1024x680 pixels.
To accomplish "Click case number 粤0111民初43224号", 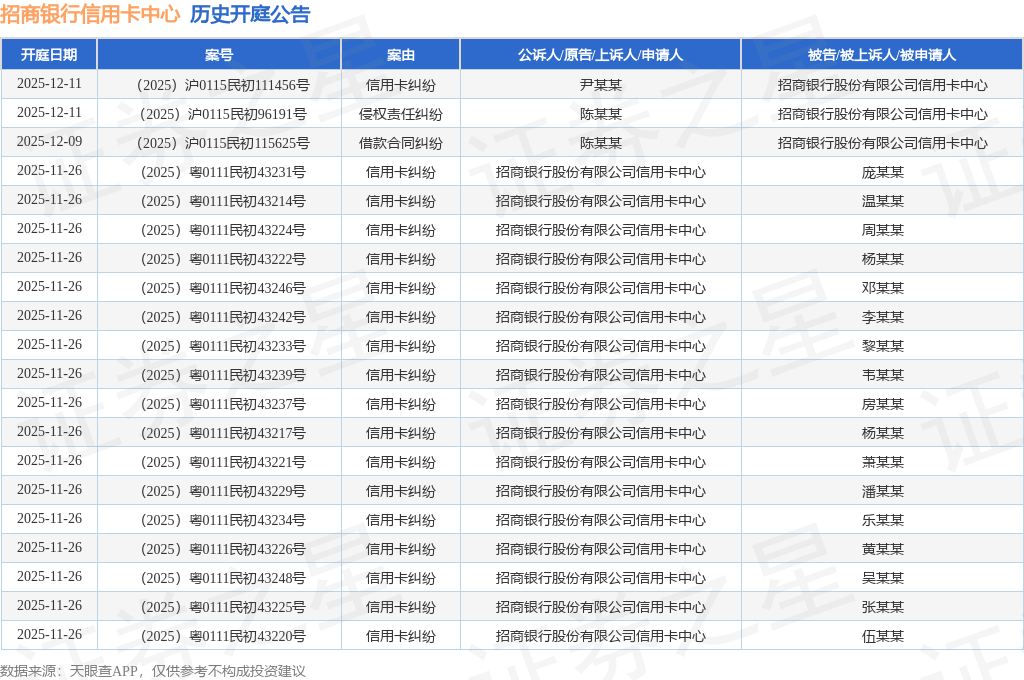I will (222, 230).
